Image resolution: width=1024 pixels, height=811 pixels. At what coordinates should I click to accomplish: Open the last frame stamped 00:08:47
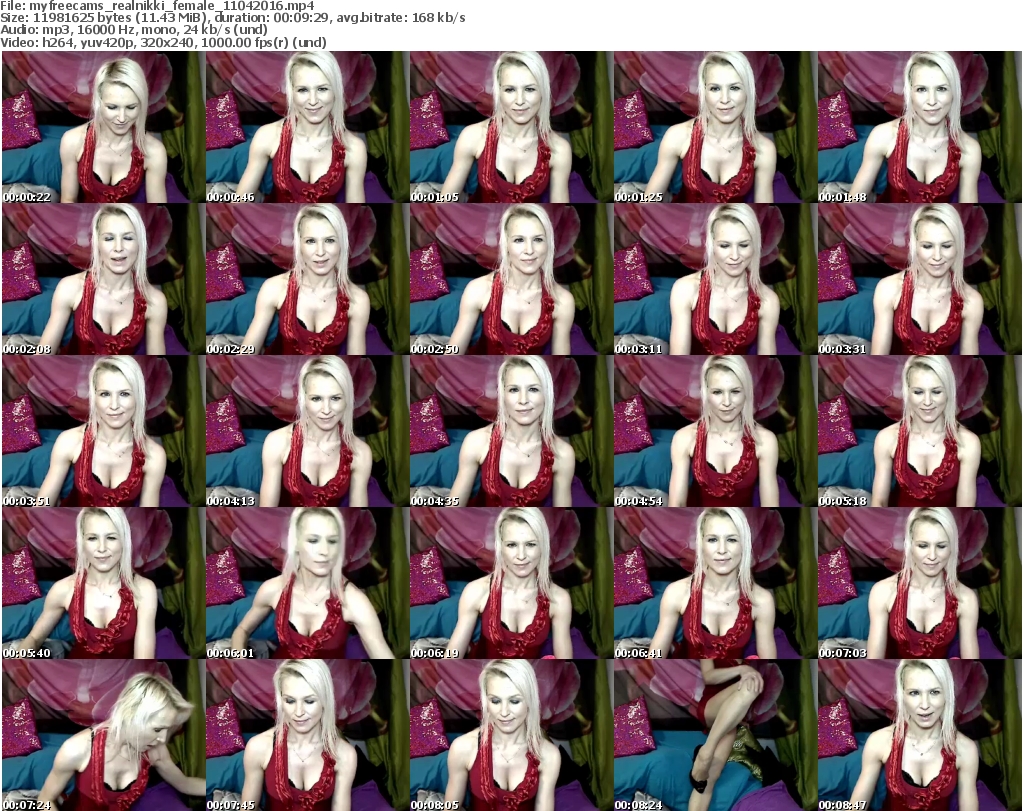coord(920,735)
